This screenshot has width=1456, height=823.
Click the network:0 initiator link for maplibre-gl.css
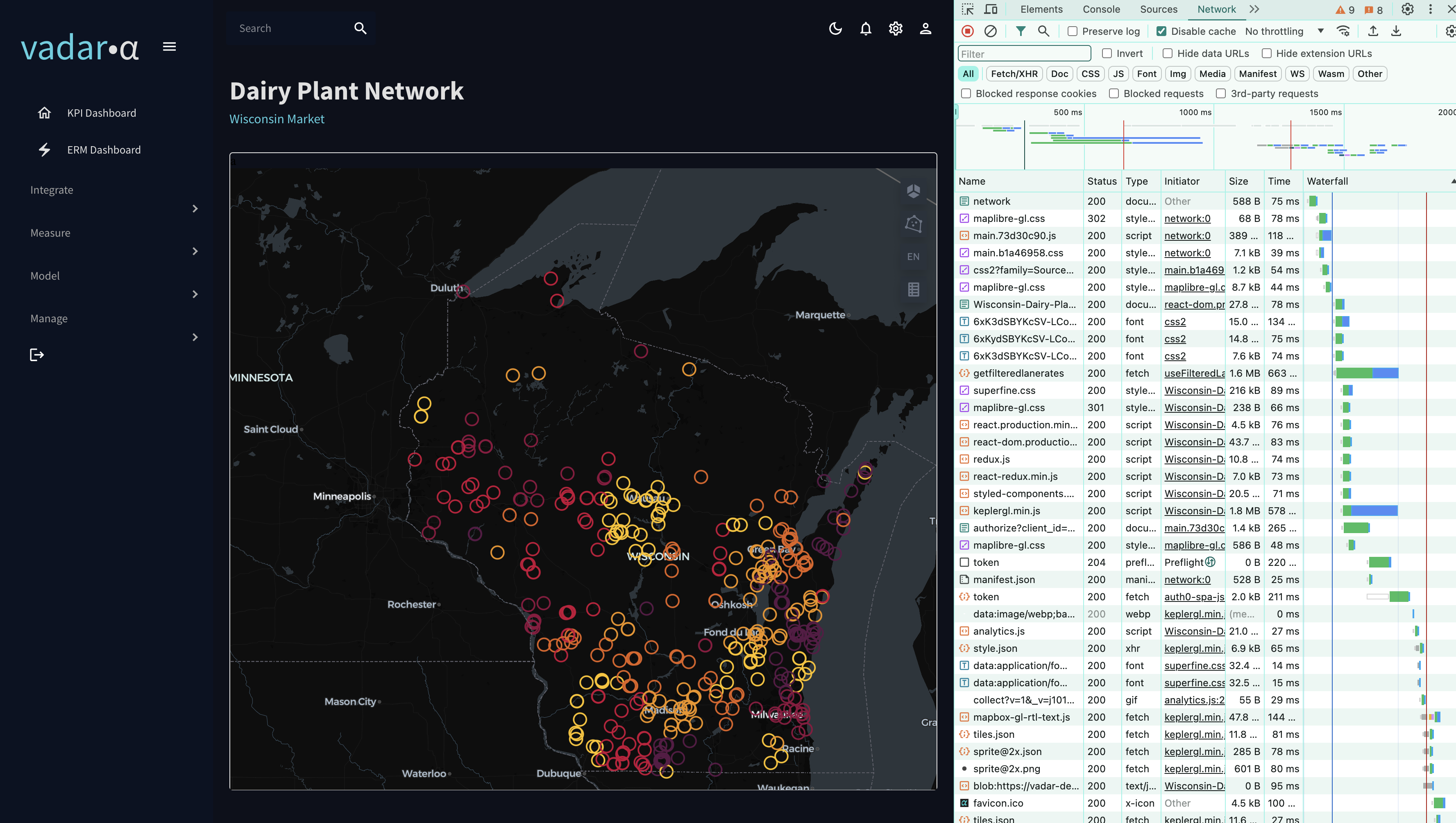pos(1187,218)
